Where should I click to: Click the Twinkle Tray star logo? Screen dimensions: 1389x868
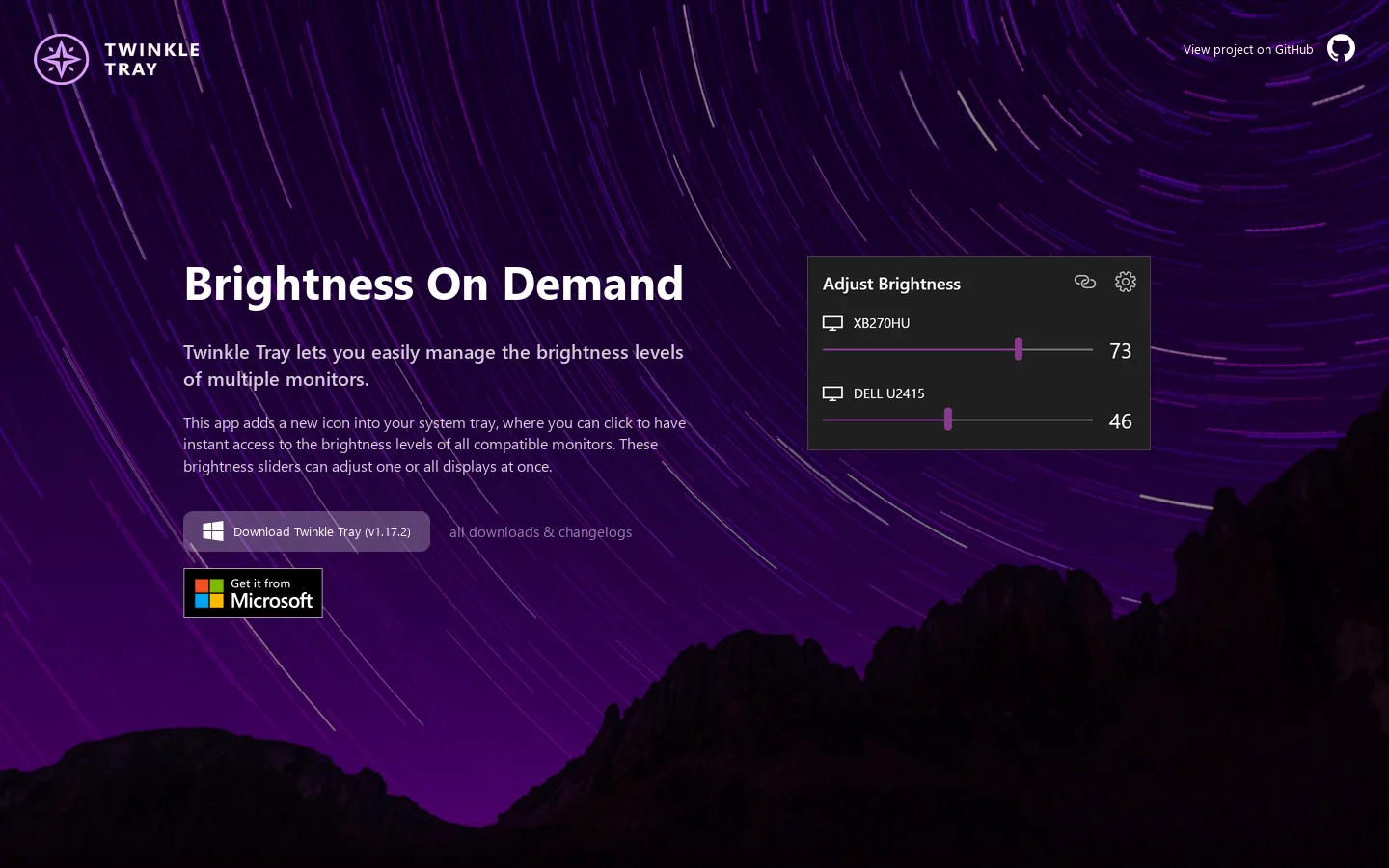(62, 59)
